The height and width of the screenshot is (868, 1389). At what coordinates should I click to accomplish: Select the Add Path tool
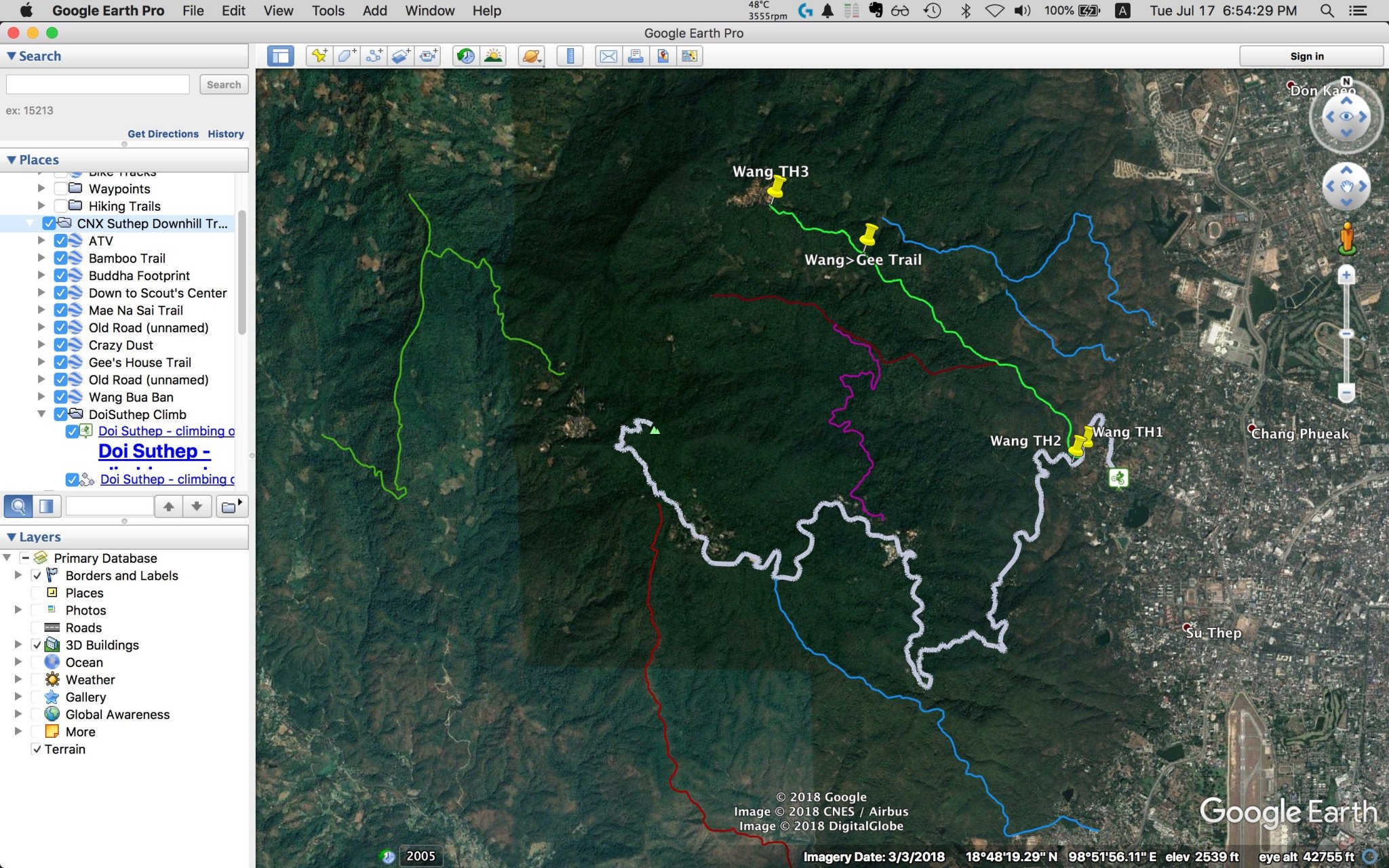pos(374,56)
